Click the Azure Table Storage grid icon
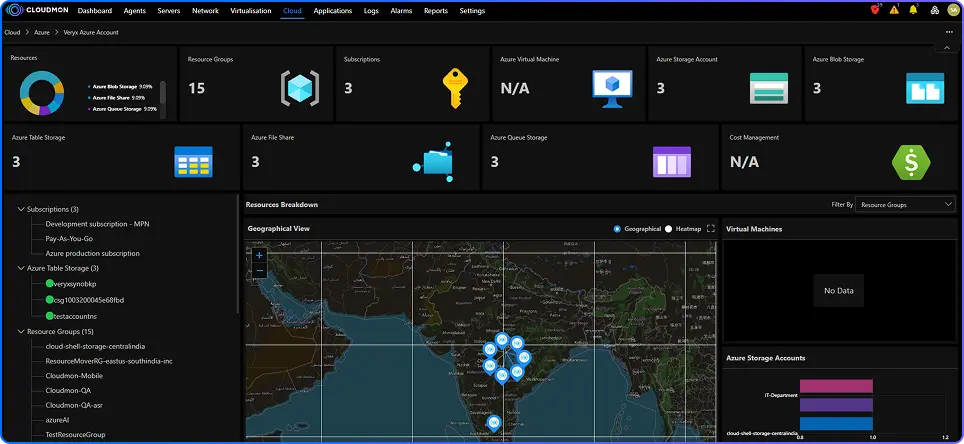 point(193,162)
